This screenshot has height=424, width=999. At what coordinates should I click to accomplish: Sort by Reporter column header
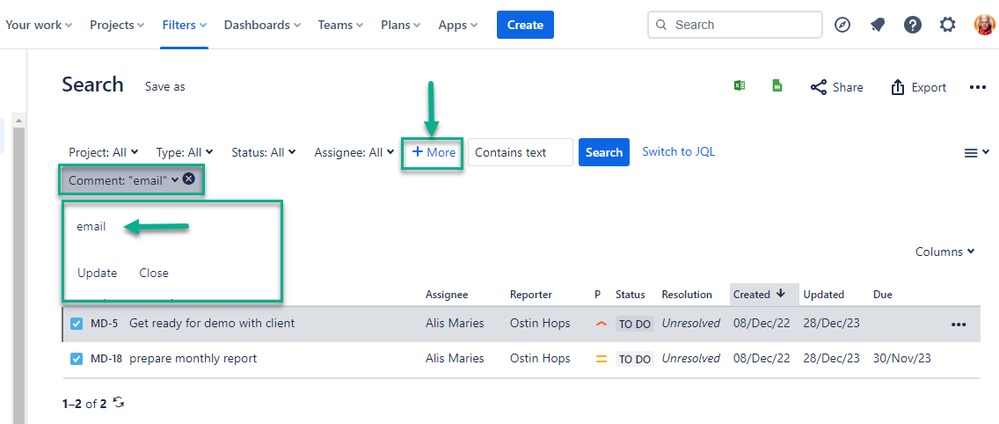pyautogui.click(x=531, y=295)
